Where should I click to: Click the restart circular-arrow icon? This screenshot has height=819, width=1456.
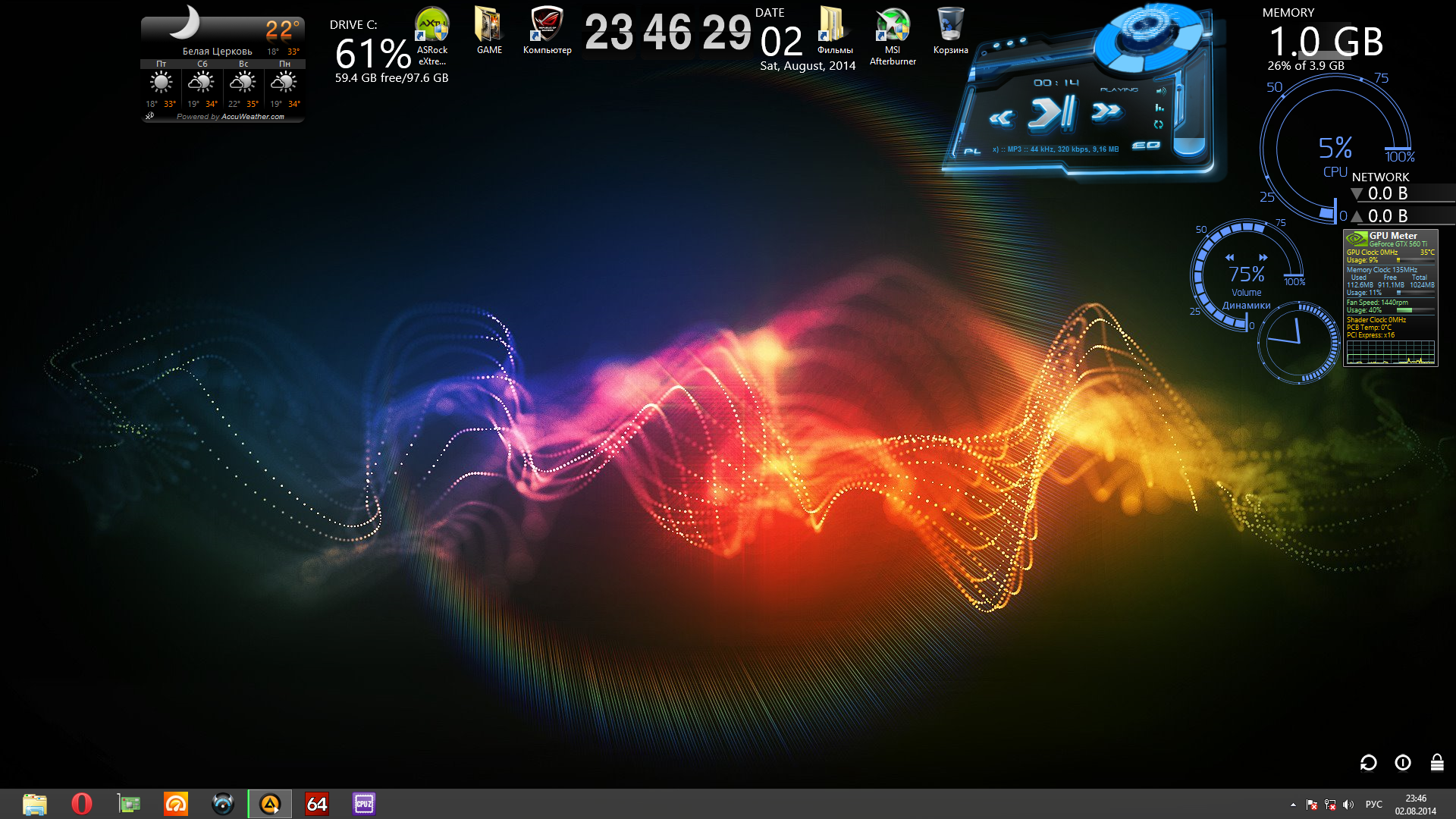pos(1368,762)
